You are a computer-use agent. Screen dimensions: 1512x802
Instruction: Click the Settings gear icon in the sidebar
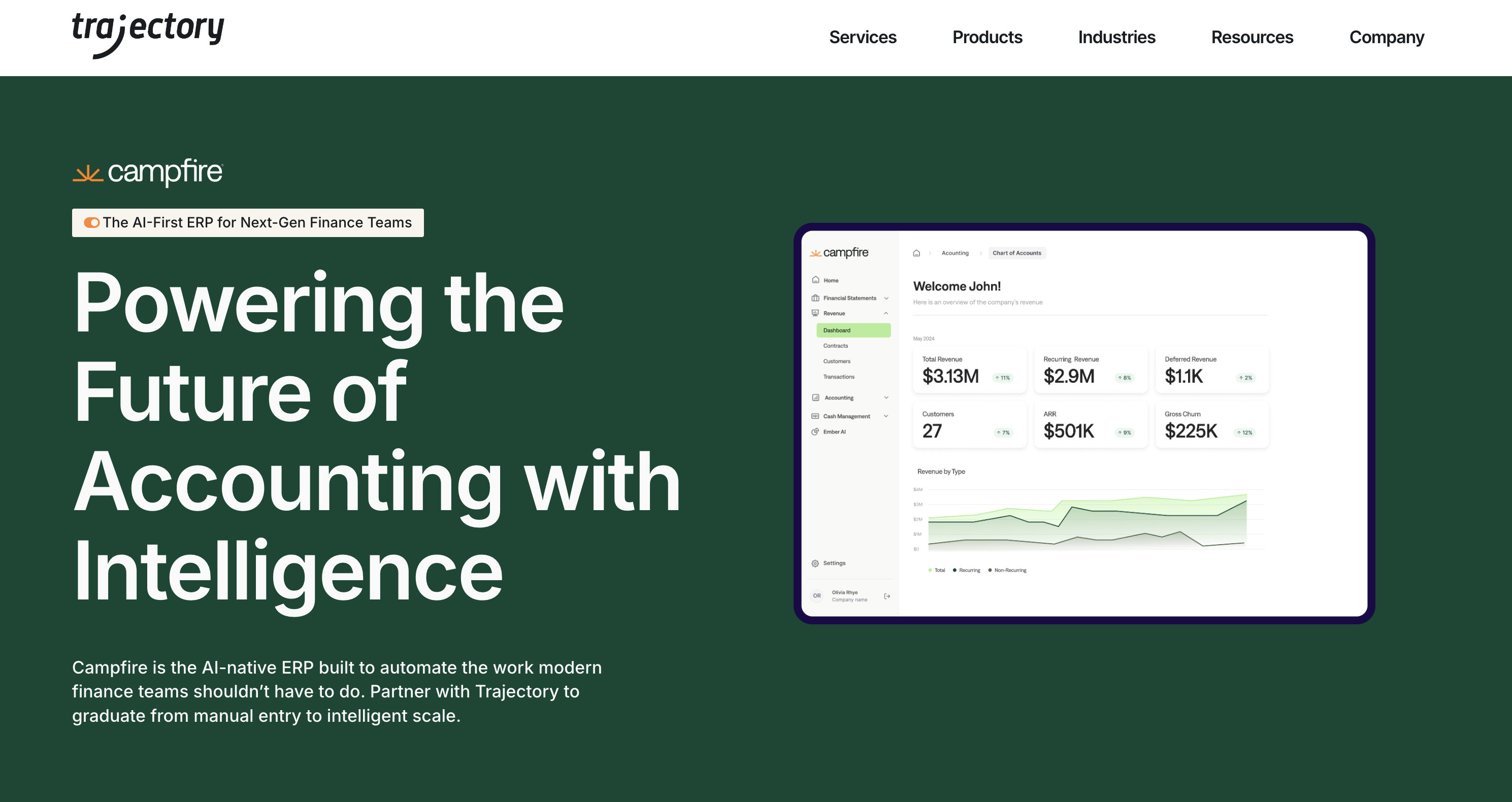[x=815, y=563]
